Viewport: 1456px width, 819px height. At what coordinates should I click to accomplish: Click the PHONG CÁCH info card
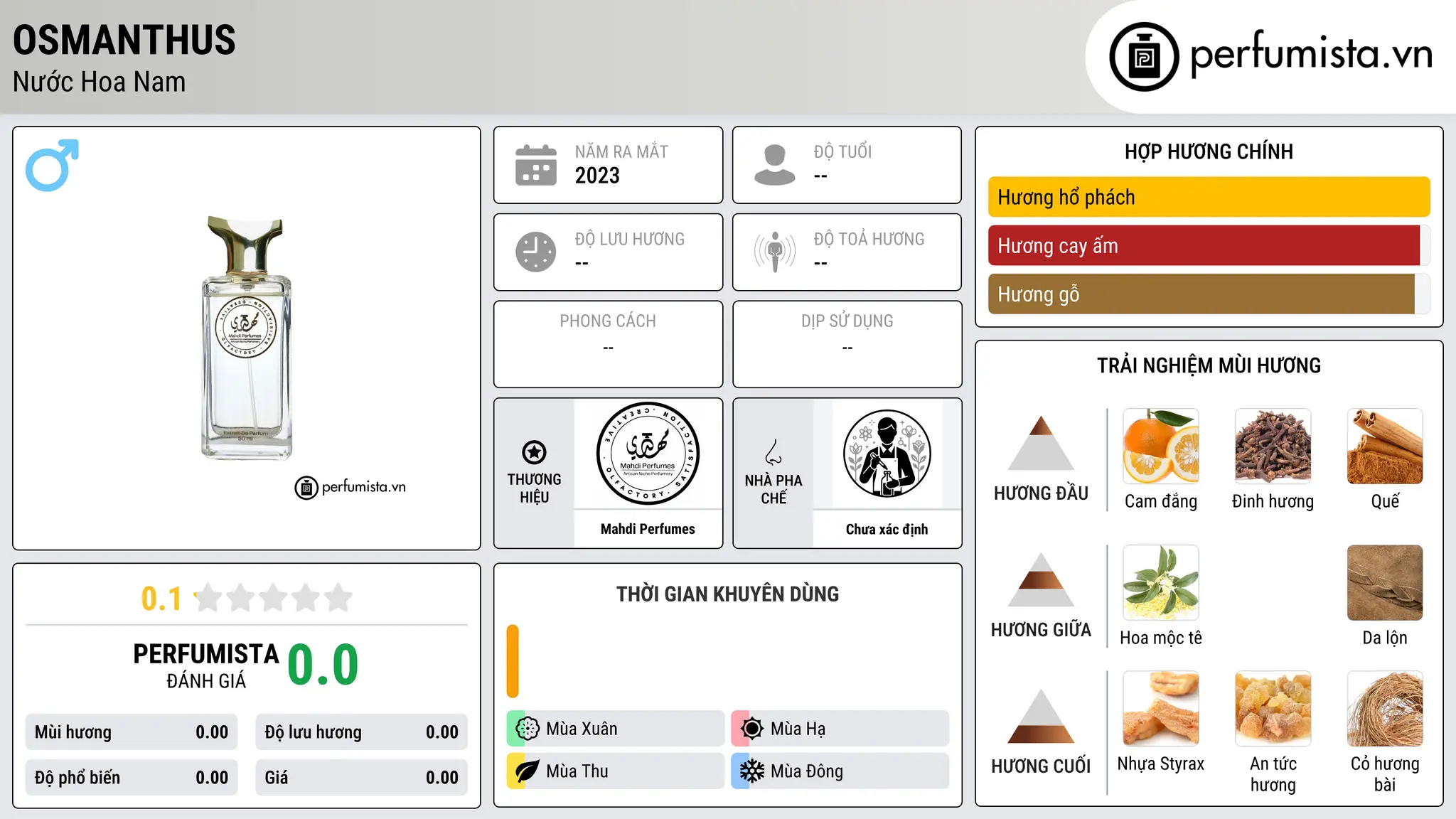[608, 344]
